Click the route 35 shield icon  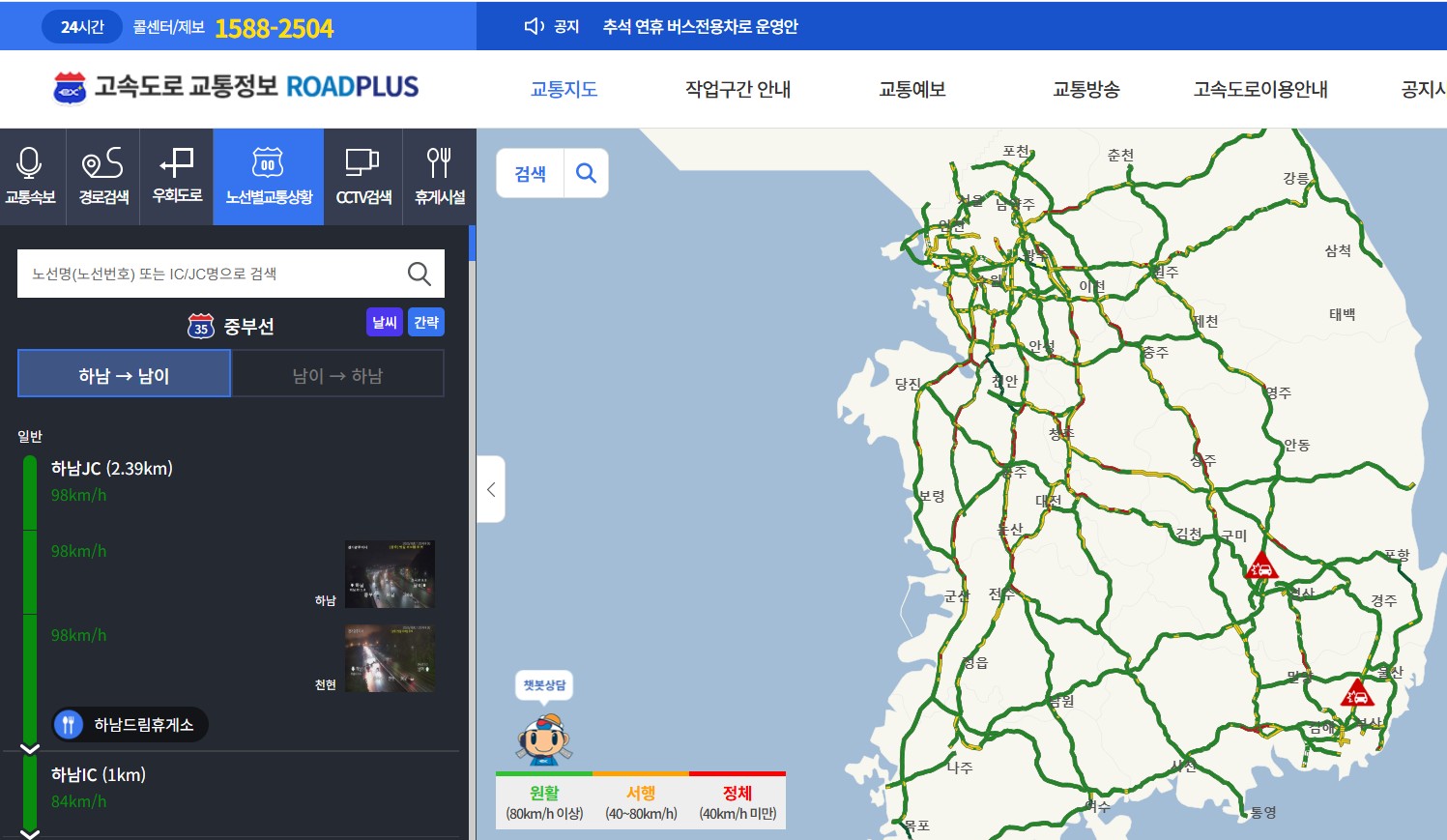(x=200, y=326)
